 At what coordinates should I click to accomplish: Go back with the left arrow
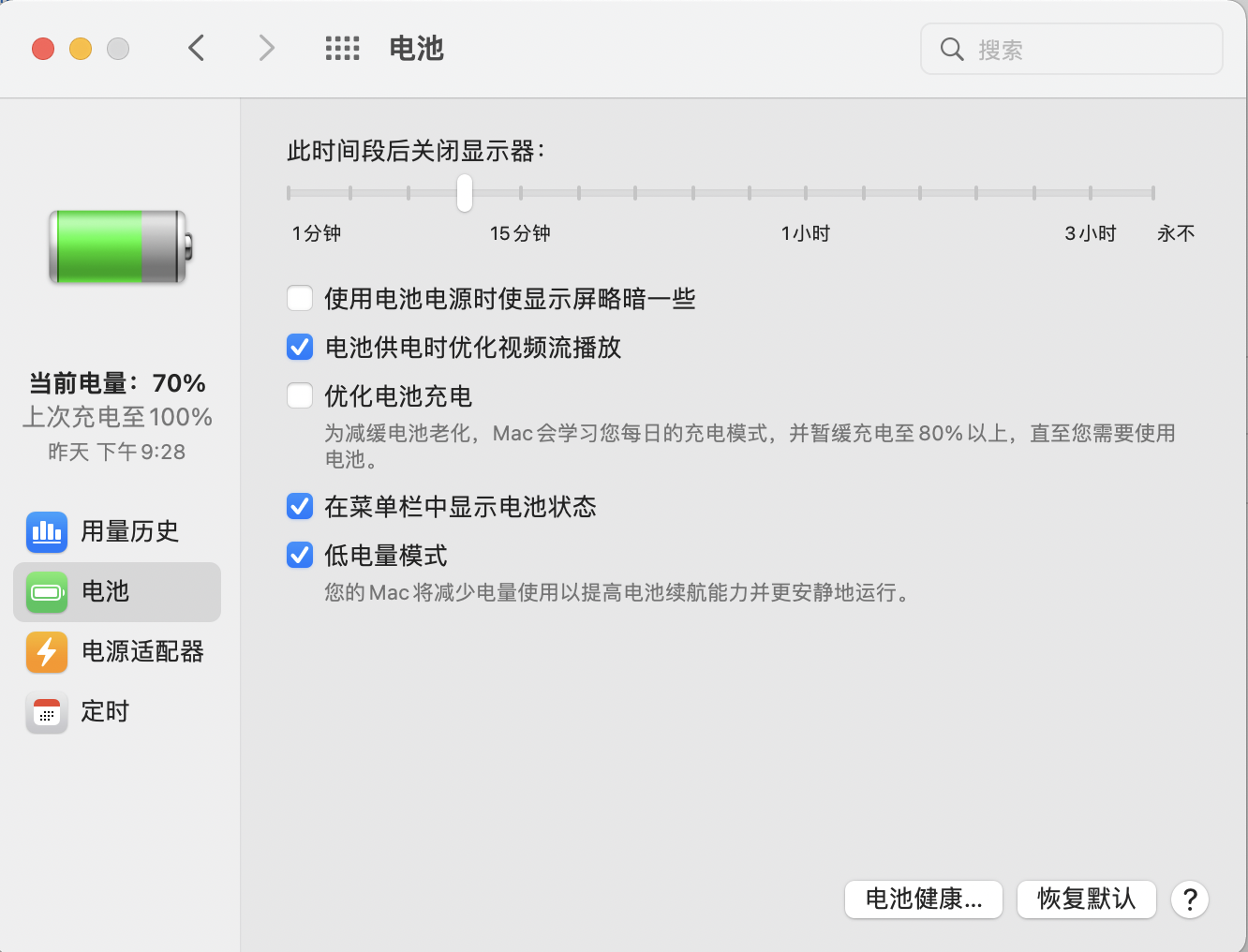197,49
